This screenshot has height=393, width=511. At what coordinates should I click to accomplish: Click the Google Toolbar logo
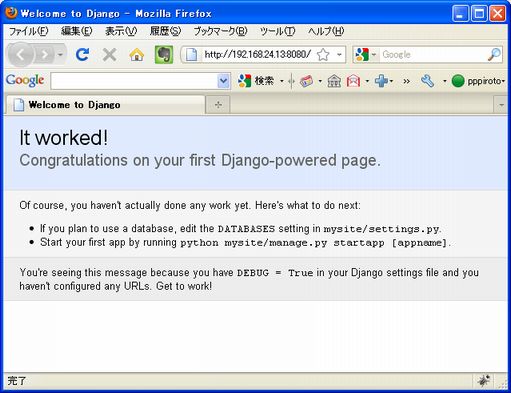point(25,80)
